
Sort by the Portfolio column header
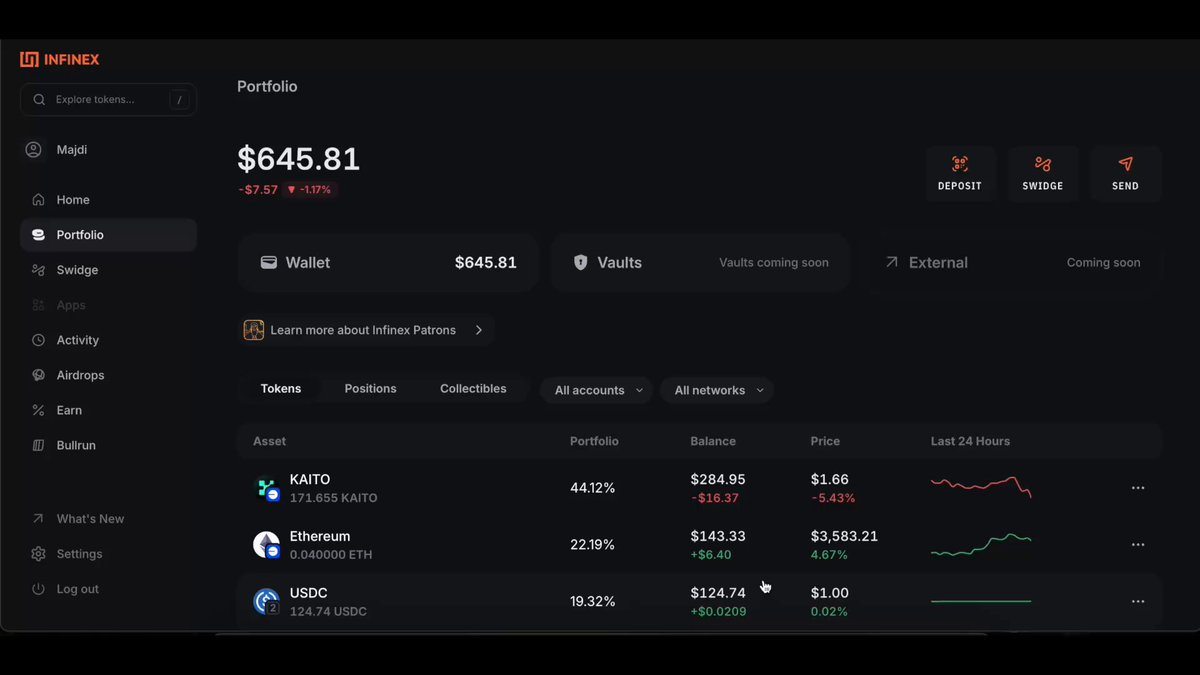tap(594, 441)
